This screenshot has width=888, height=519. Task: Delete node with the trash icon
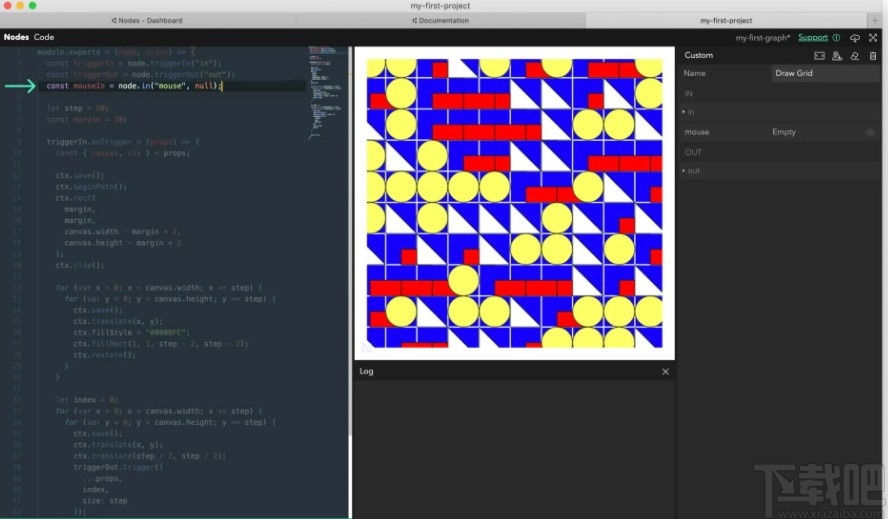pos(873,56)
